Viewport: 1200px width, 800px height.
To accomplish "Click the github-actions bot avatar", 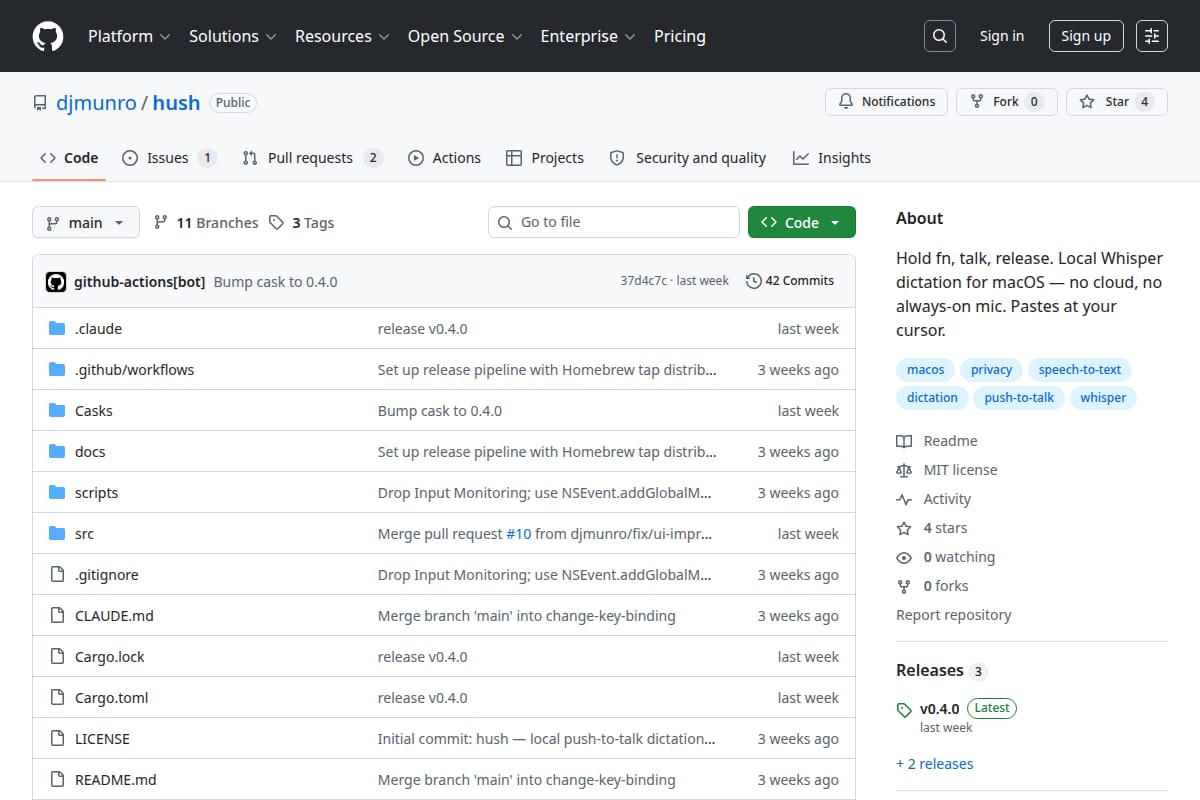I will [56, 282].
